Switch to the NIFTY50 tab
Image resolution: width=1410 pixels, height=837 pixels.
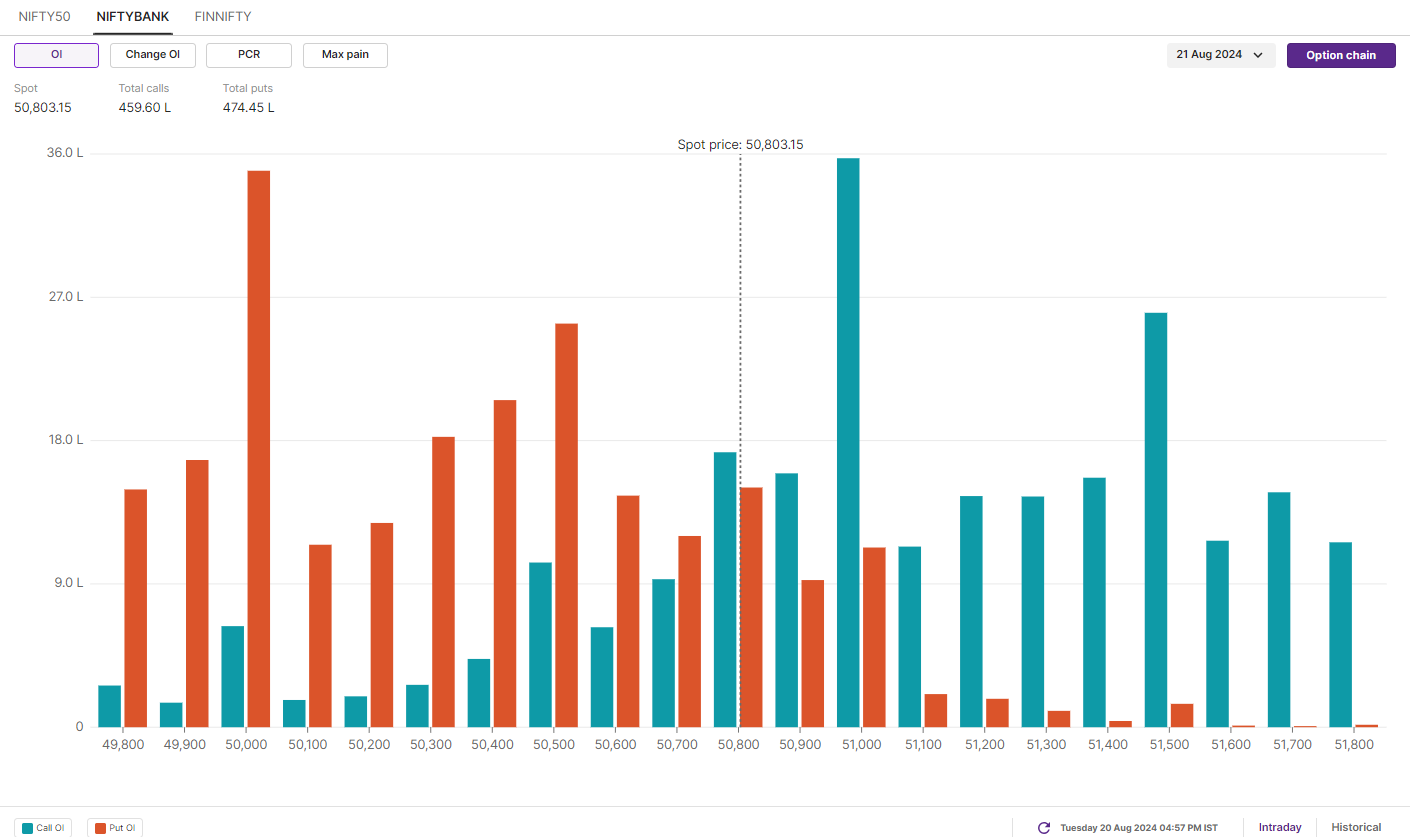click(x=45, y=17)
